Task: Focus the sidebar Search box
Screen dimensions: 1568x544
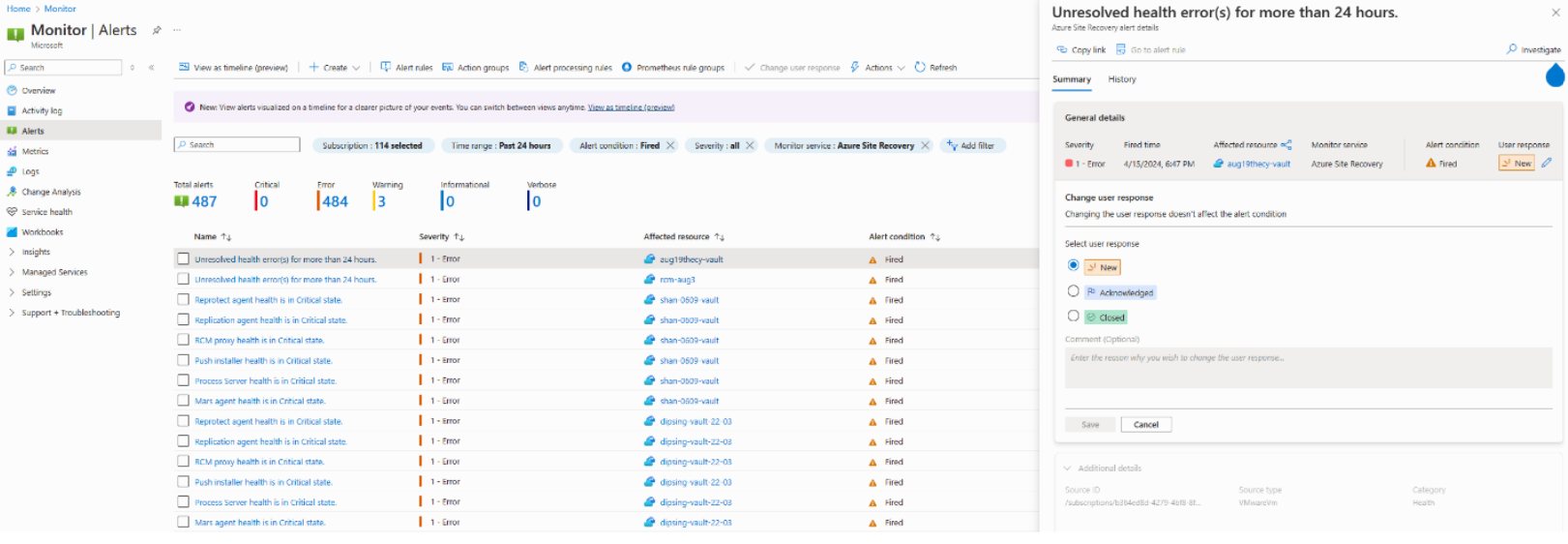Action: tap(64, 68)
